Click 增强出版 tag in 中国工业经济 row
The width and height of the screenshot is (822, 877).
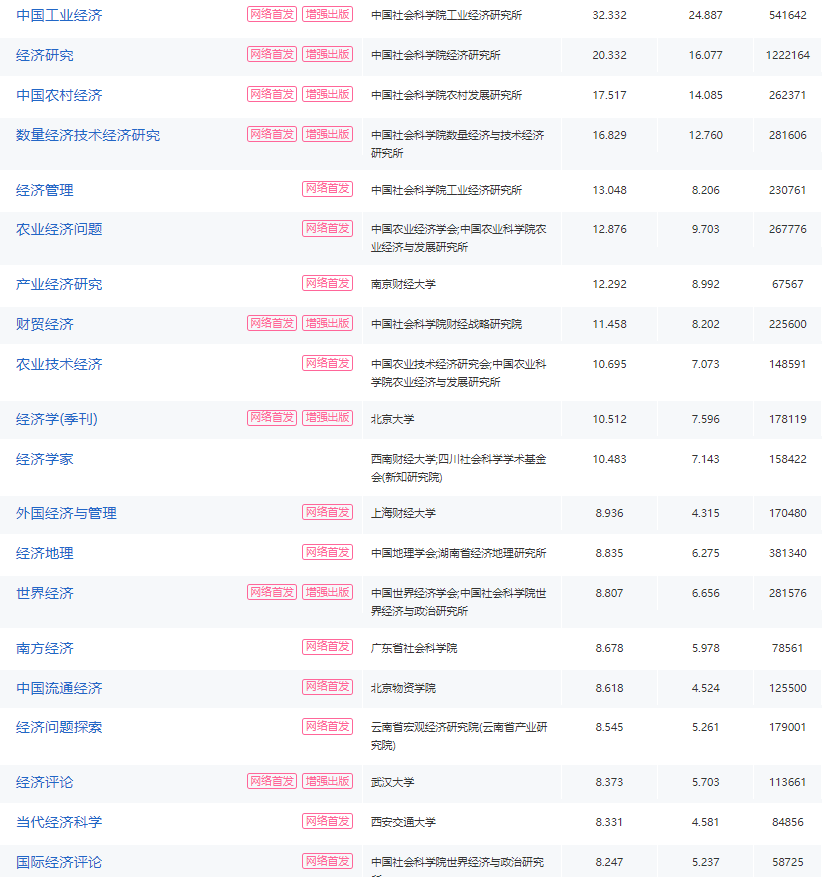tap(328, 15)
